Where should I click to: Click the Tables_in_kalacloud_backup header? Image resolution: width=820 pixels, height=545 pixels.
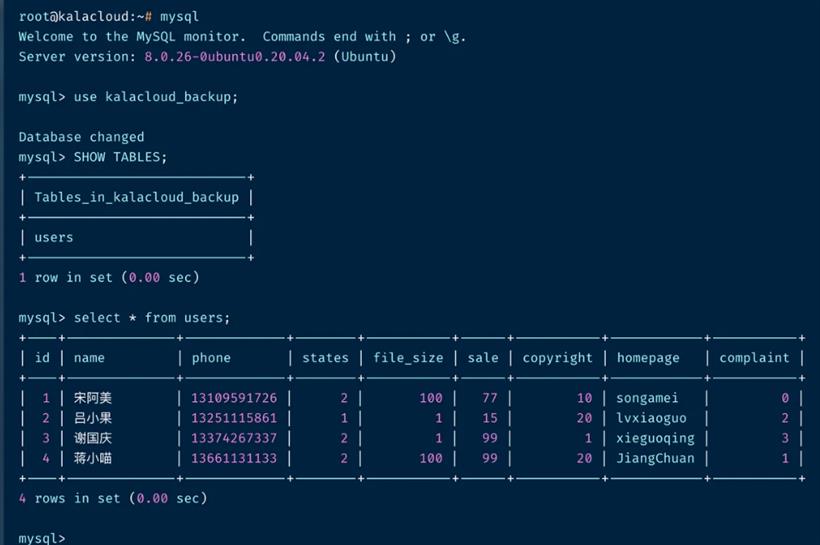click(x=136, y=198)
